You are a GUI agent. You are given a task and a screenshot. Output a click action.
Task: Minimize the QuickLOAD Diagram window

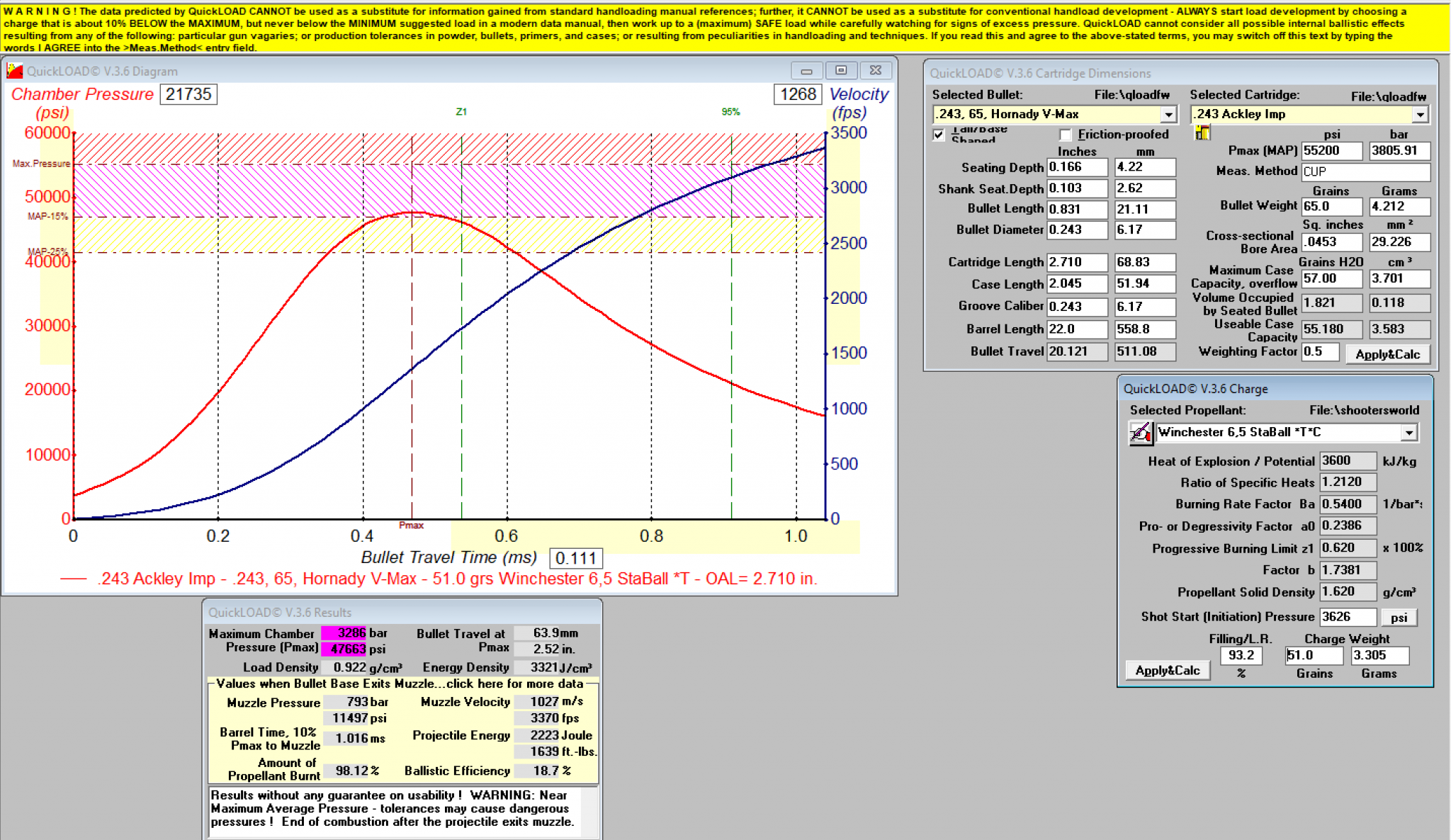pyautogui.click(x=806, y=71)
